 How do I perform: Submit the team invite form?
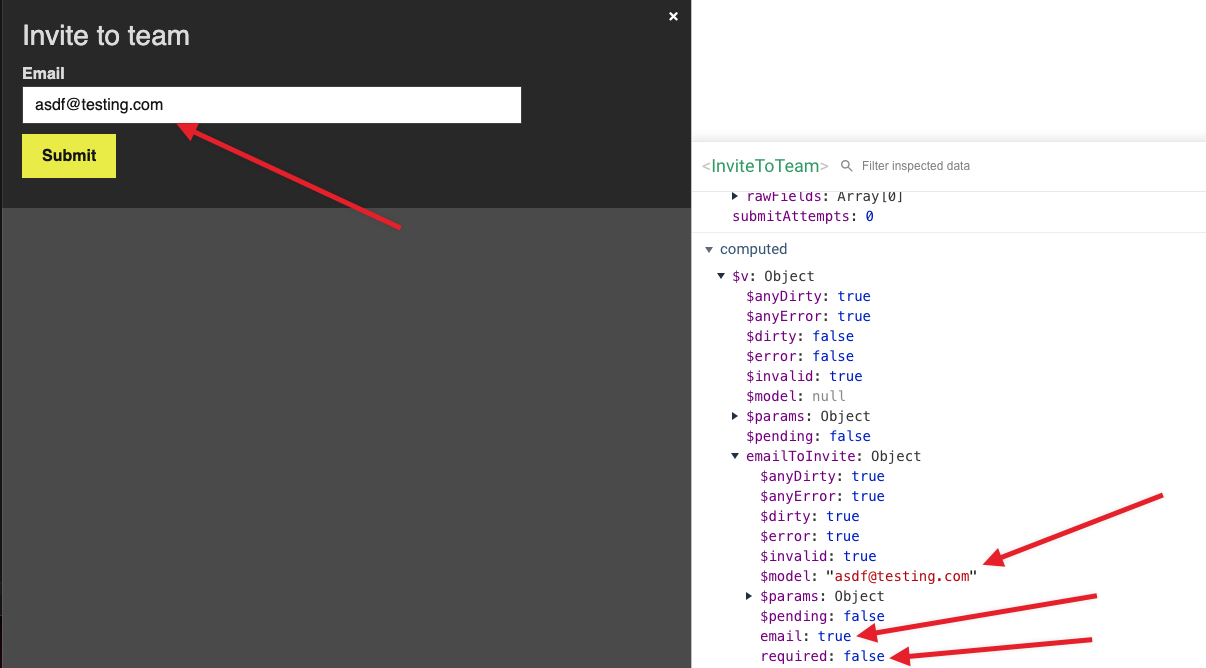click(x=69, y=156)
